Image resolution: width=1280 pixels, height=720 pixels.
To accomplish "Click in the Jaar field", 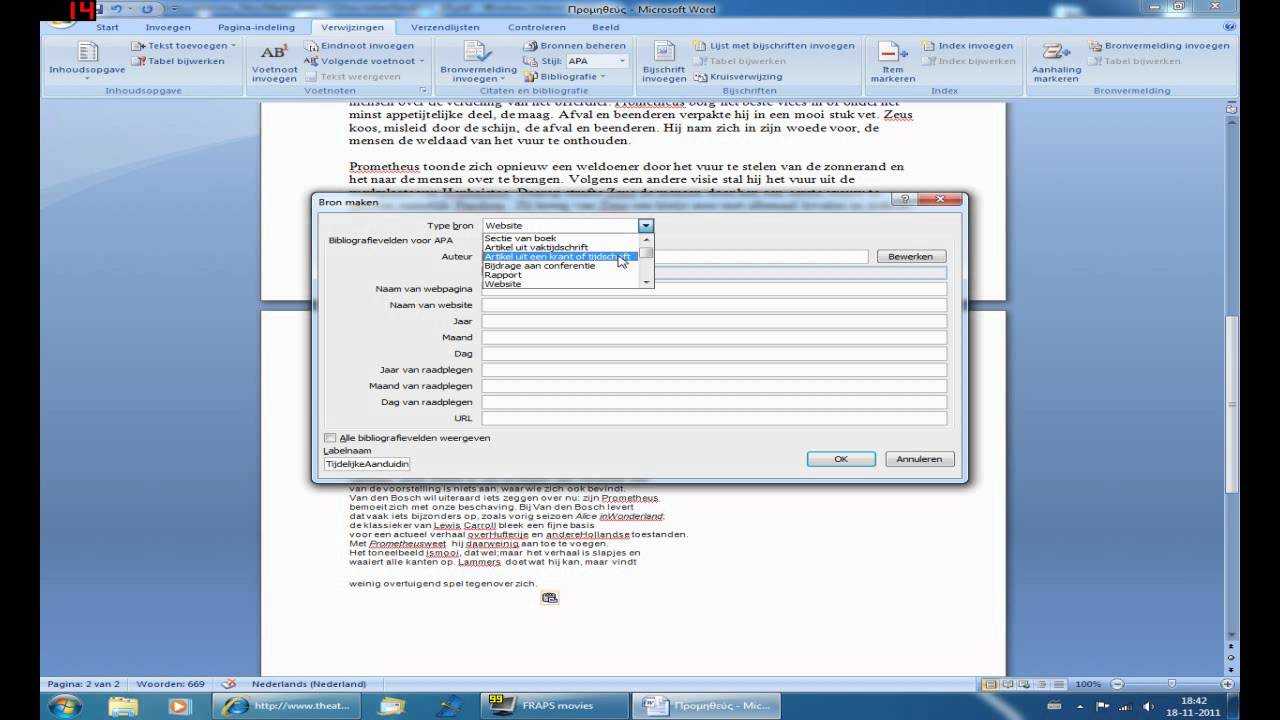I will tap(714, 322).
